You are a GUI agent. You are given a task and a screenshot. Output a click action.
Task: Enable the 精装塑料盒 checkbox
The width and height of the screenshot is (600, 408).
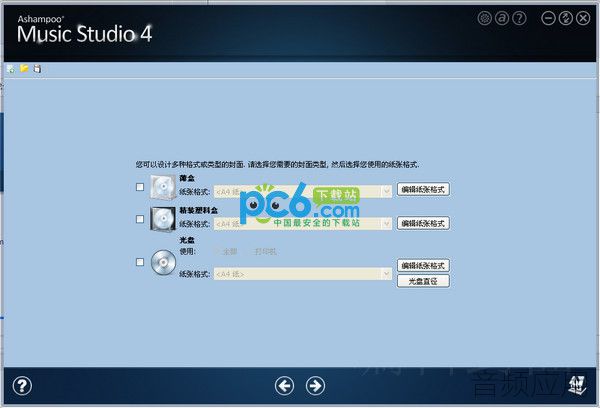tap(140, 219)
